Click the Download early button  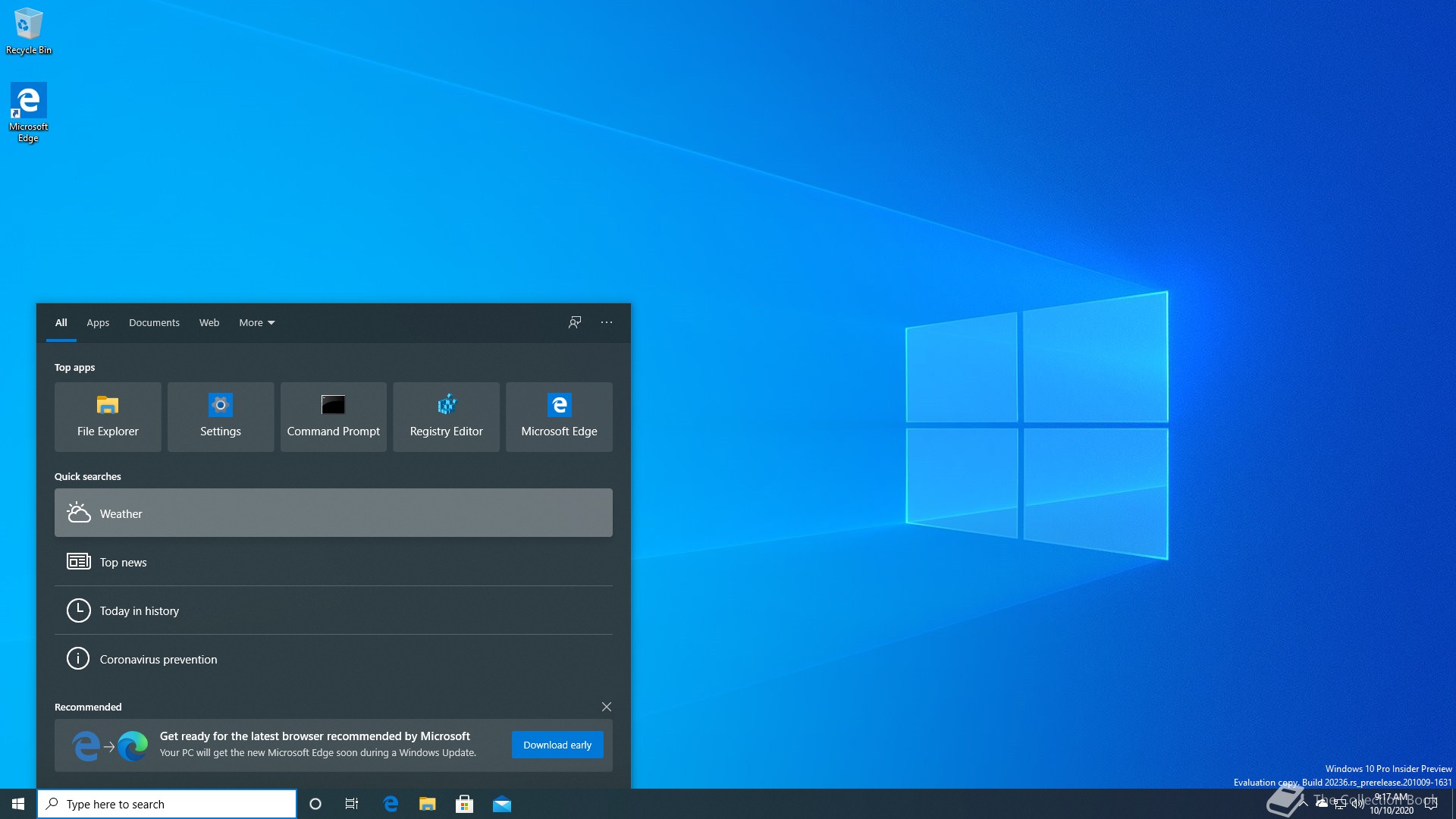coord(557,745)
